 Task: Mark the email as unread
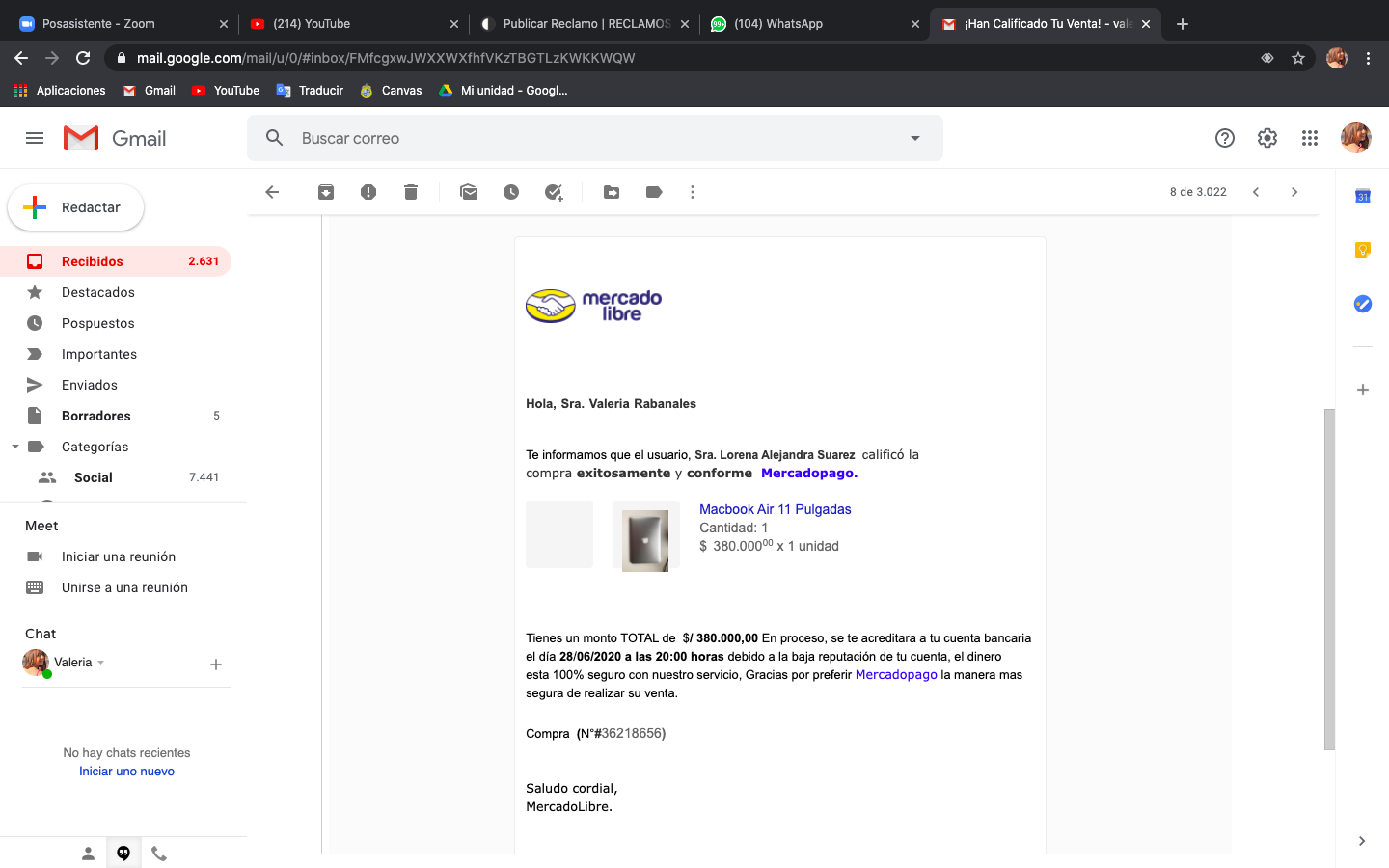[x=469, y=192]
